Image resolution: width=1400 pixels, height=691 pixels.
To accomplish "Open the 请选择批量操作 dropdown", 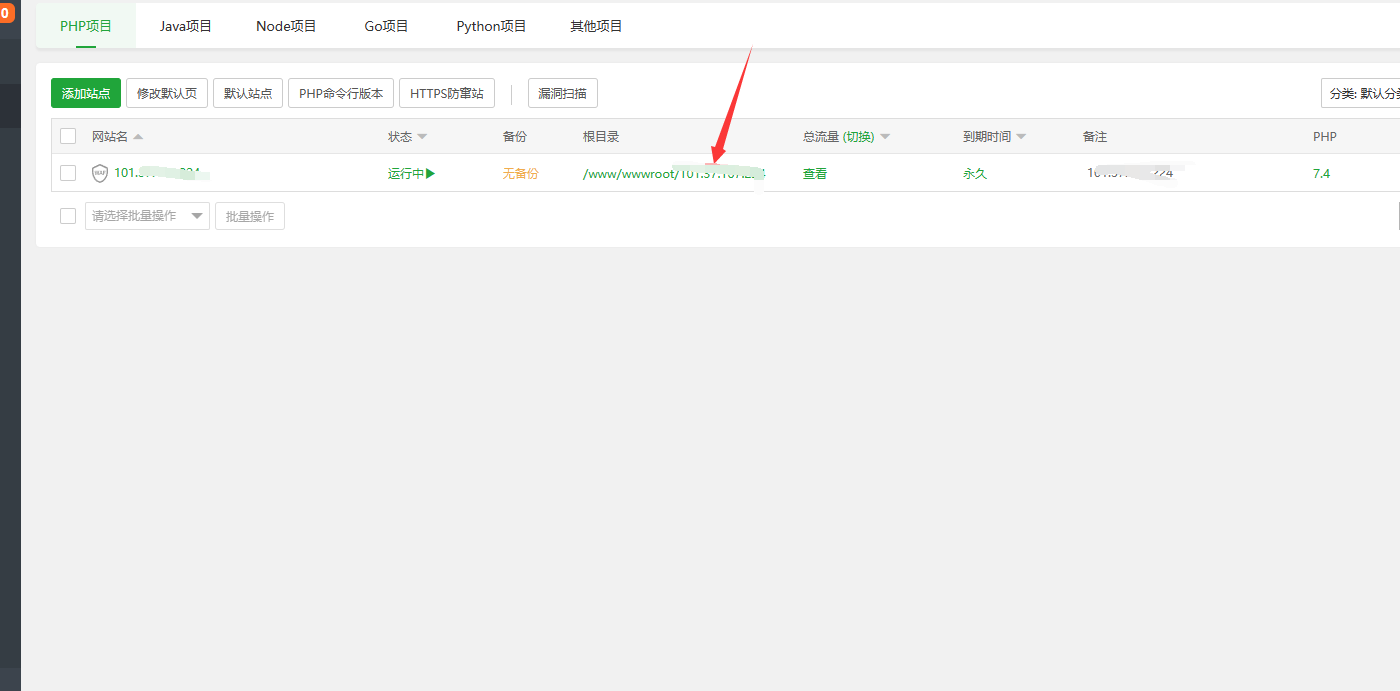I will click(x=147, y=216).
